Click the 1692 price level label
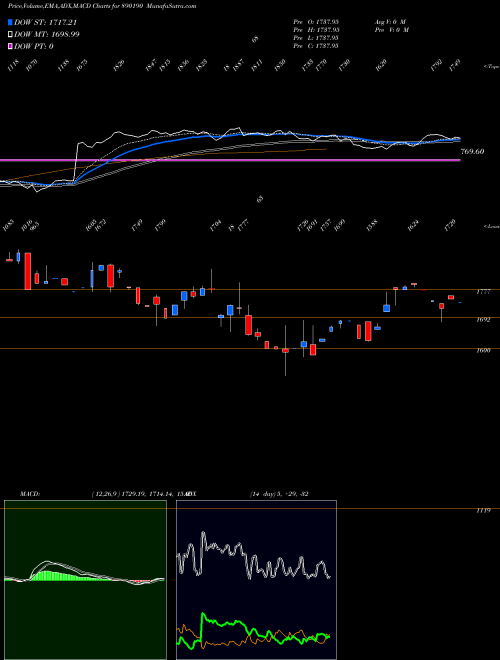This screenshot has height=660, width=500. click(483, 320)
